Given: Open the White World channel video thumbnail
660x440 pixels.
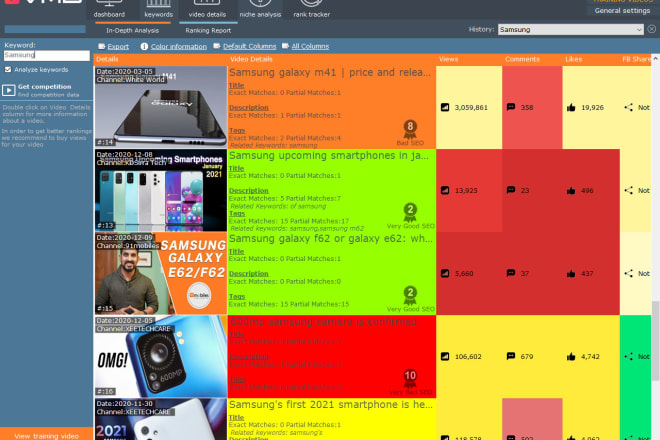Looking at the screenshot, I should [161, 107].
